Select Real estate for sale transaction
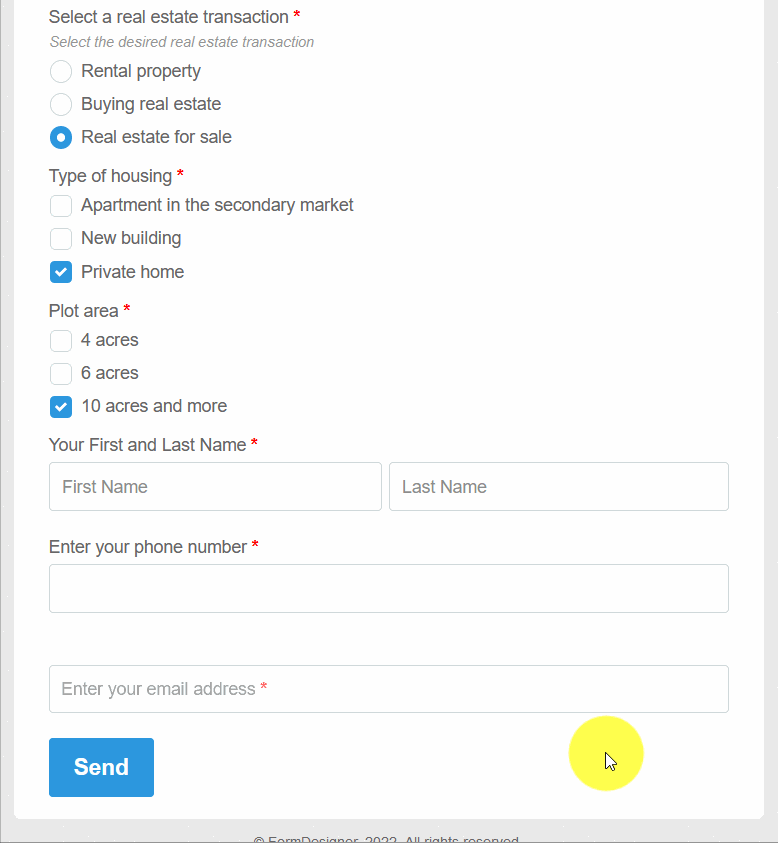 pyautogui.click(x=61, y=137)
